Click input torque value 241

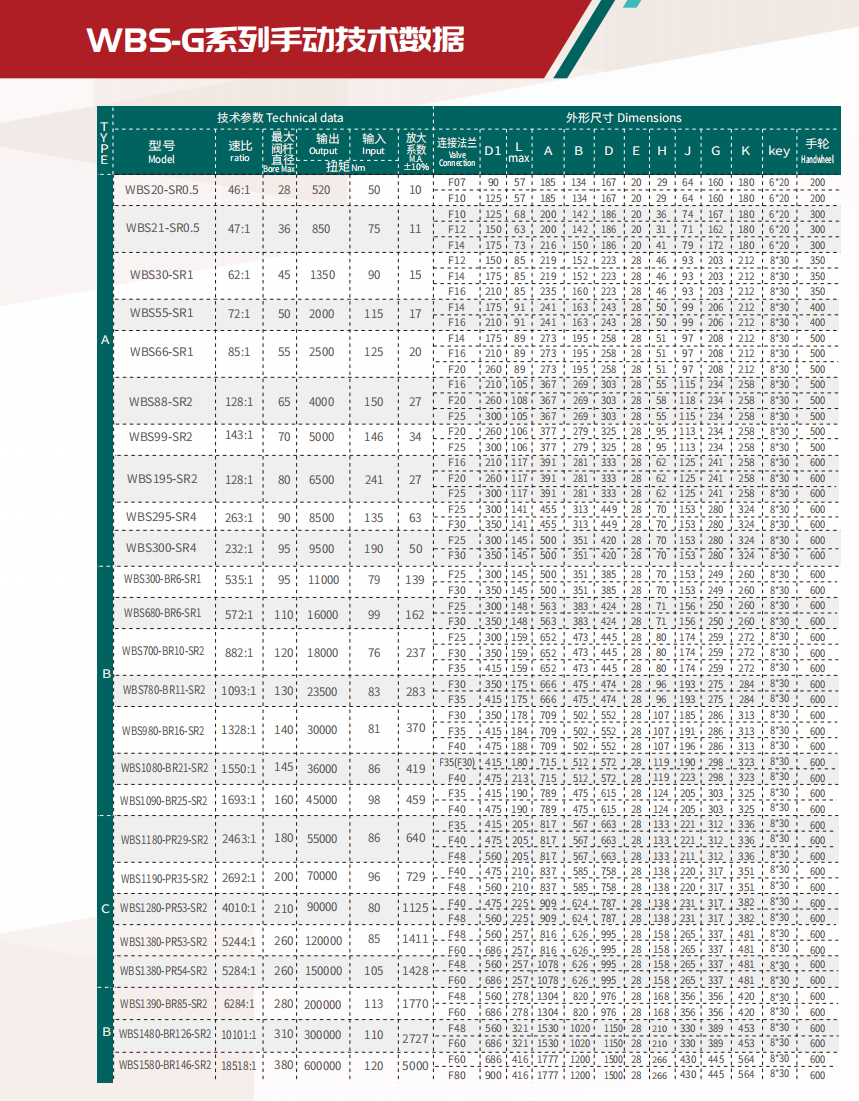click(374, 480)
